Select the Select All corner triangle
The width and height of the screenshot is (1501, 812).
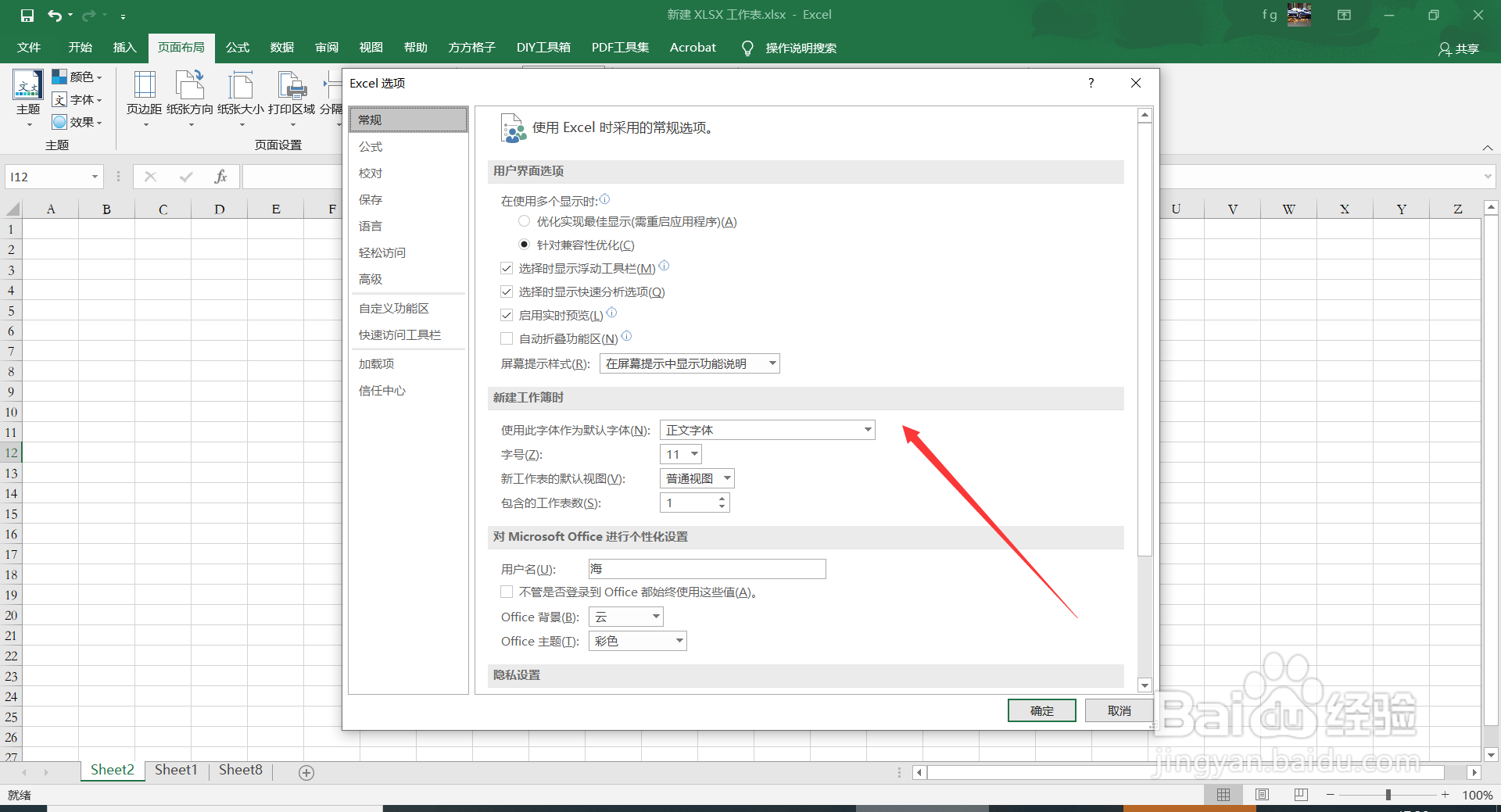(13, 209)
